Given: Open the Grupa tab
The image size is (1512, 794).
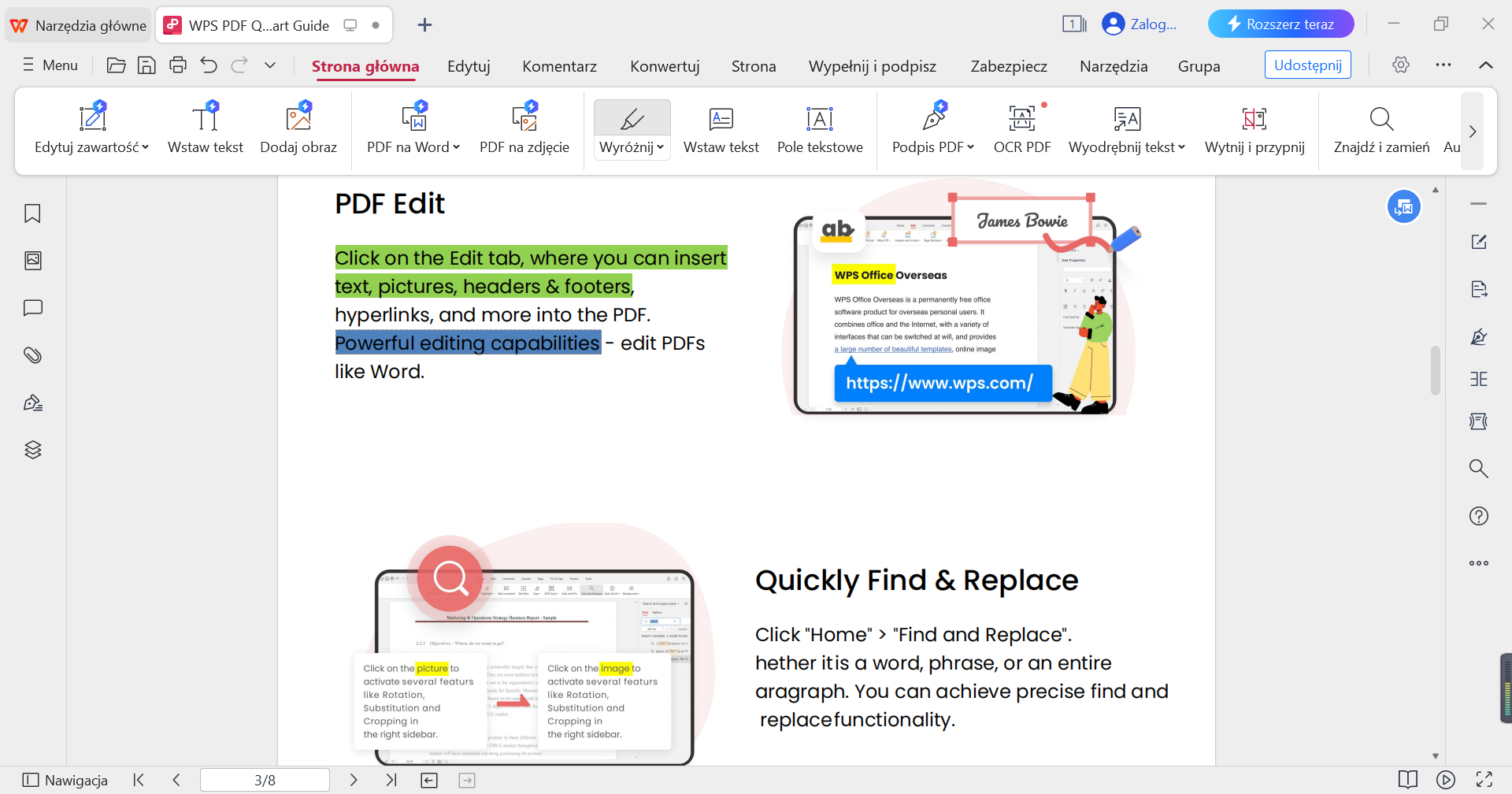Looking at the screenshot, I should (1199, 66).
